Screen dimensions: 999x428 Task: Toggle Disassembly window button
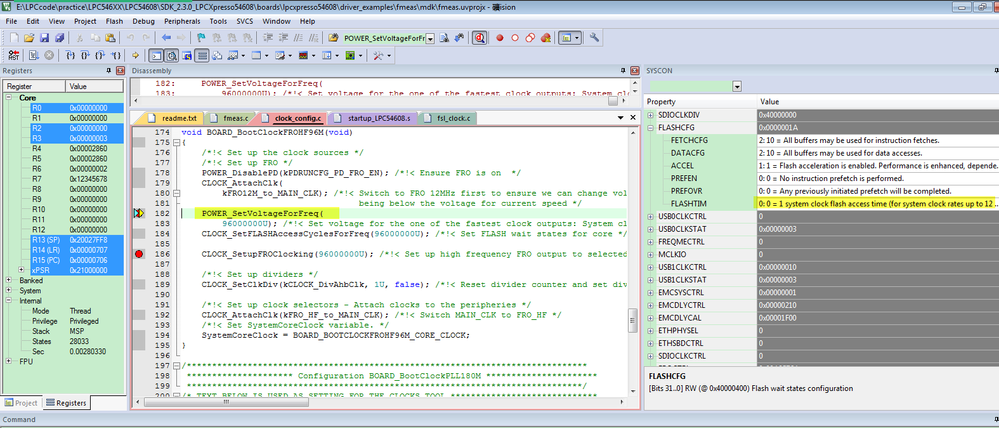[x=172, y=55]
